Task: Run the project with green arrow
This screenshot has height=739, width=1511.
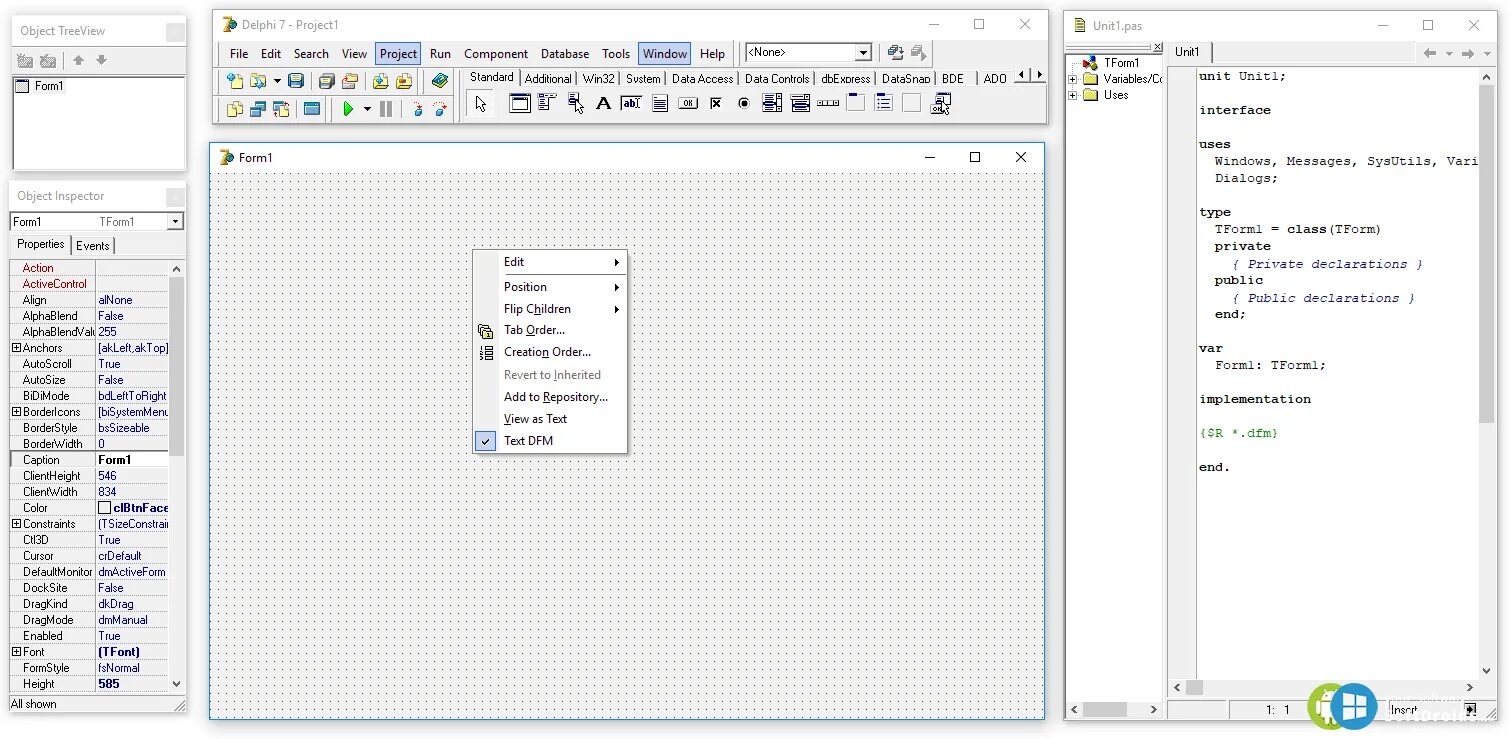Action: [x=348, y=109]
